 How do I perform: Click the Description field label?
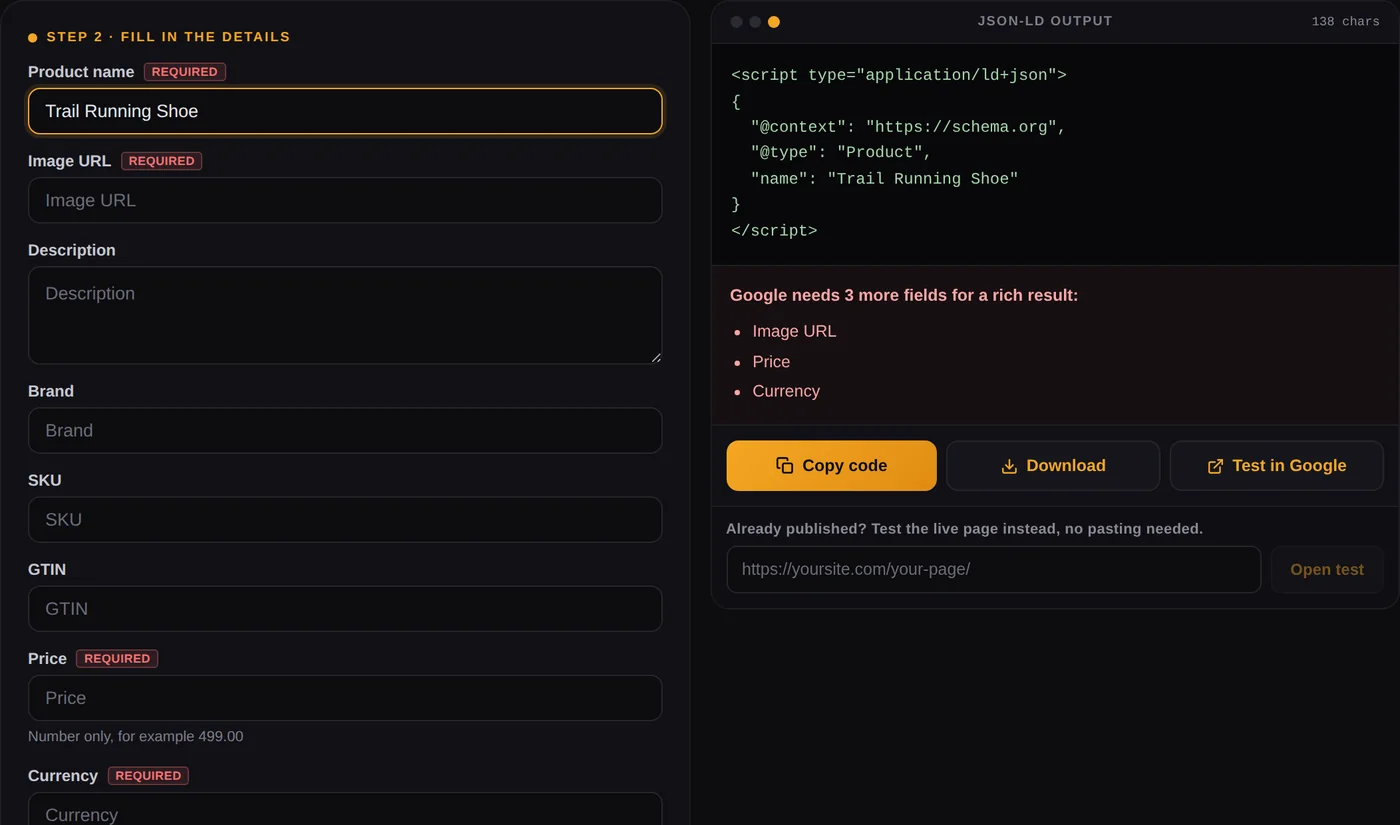[72, 250]
